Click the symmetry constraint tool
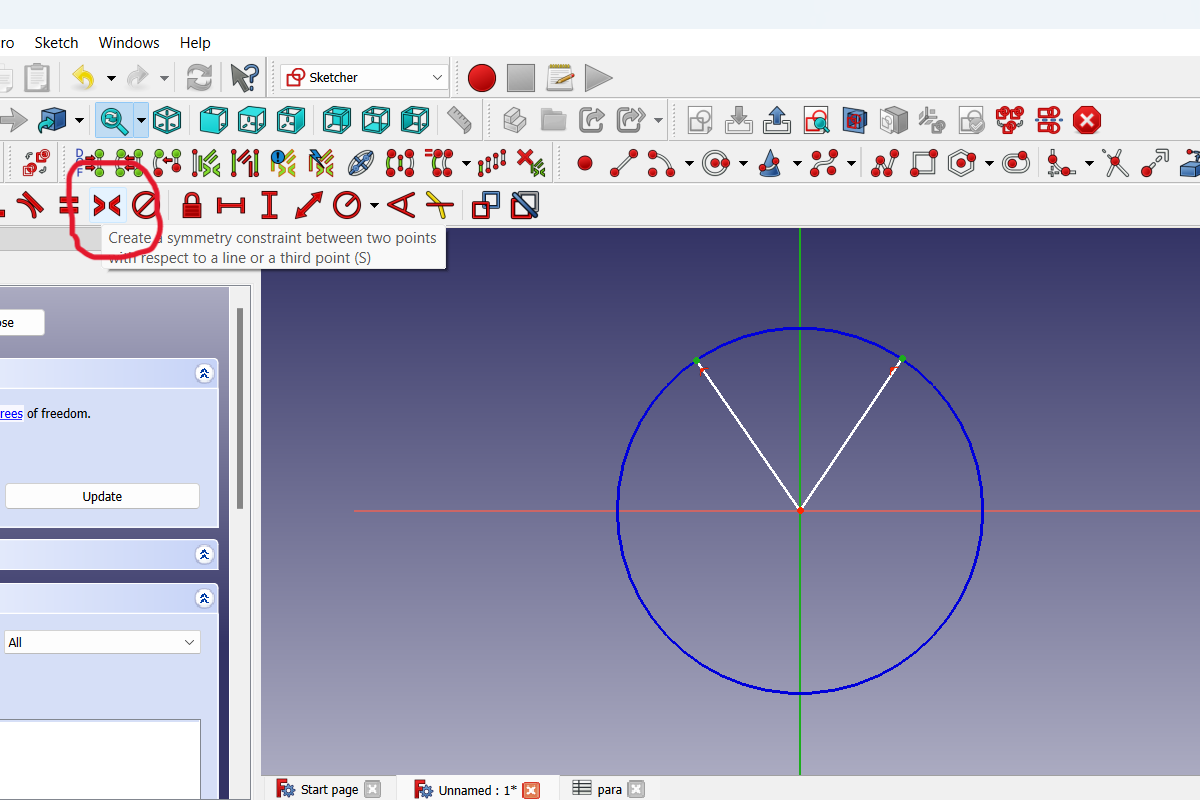The image size is (1200, 800). tap(106, 206)
